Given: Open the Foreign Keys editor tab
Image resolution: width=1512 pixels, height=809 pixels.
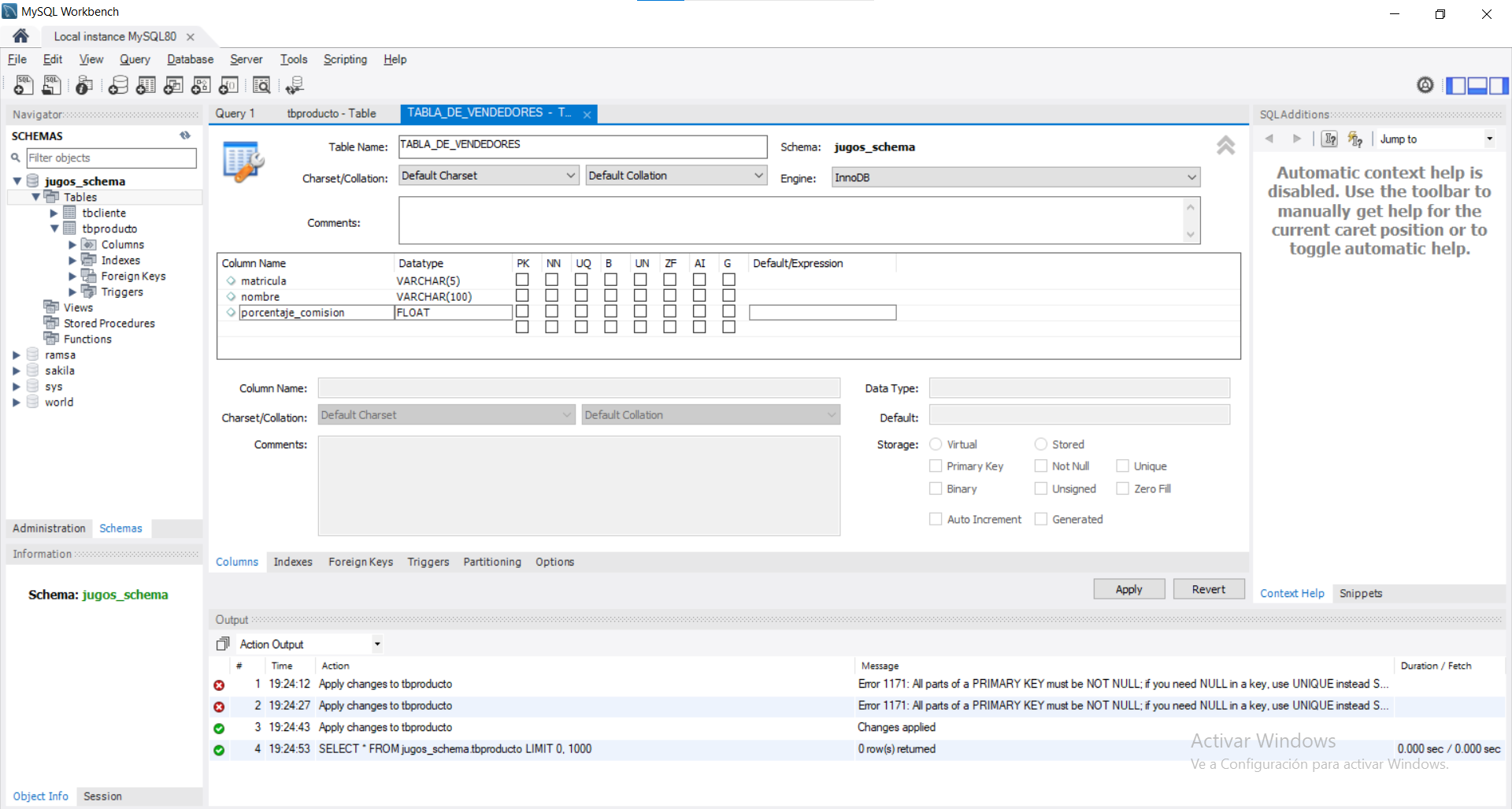Looking at the screenshot, I should [x=360, y=562].
